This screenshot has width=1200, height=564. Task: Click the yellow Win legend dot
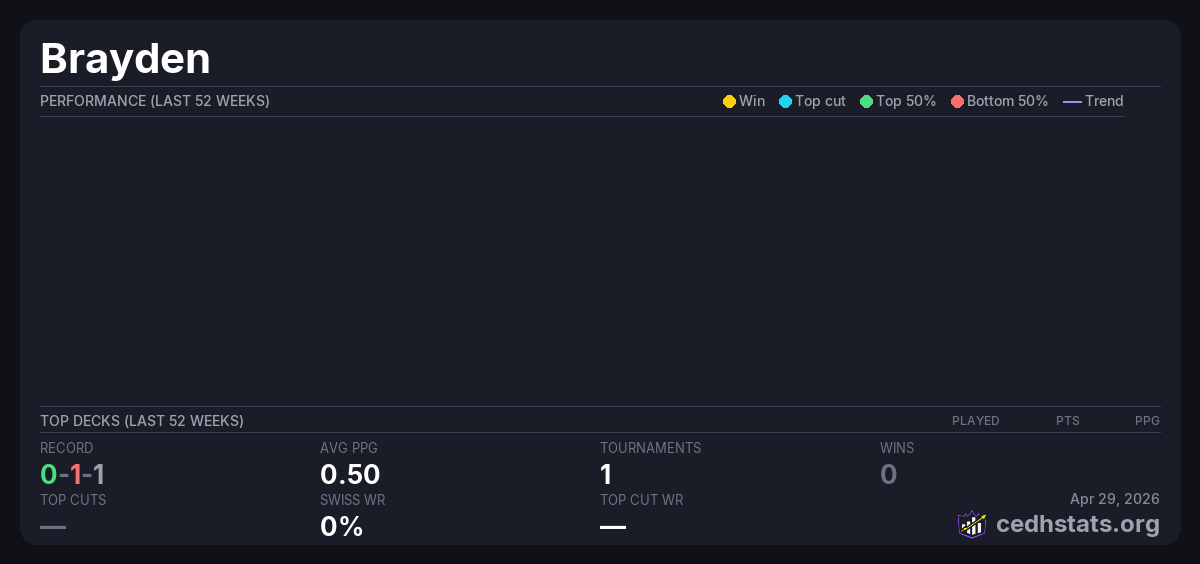729,102
